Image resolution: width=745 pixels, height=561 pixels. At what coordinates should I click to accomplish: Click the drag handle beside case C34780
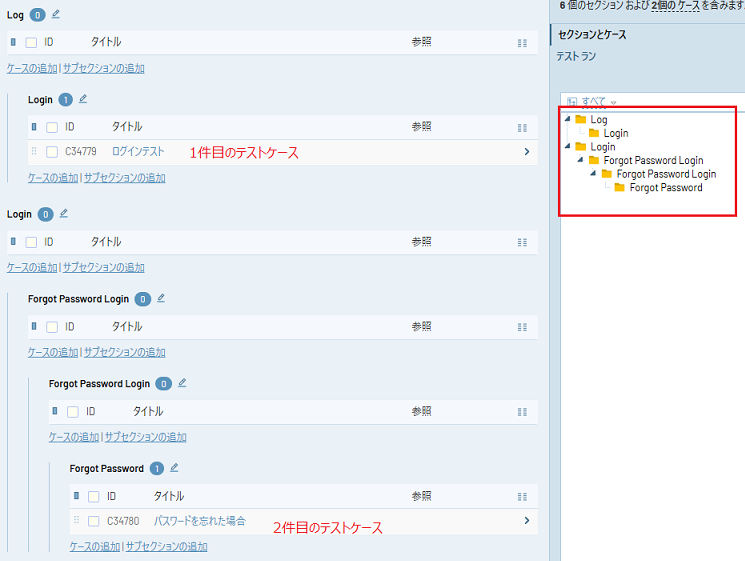[x=76, y=521]
